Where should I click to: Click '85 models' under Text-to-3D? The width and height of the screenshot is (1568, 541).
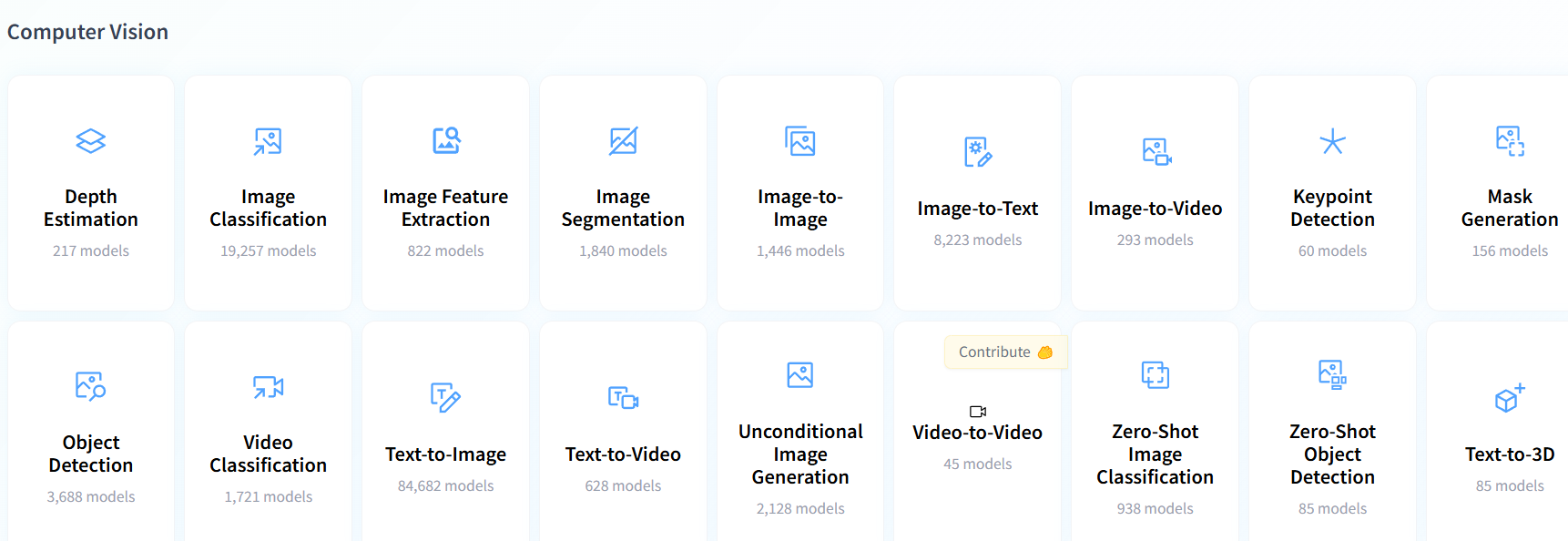[1510, 485]
